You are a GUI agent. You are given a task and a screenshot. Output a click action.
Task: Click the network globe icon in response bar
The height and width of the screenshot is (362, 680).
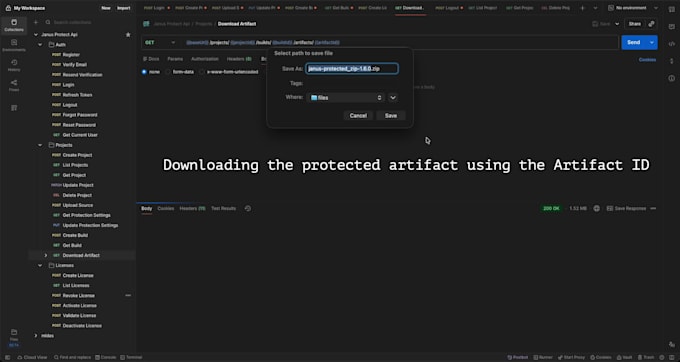point(597,209)
